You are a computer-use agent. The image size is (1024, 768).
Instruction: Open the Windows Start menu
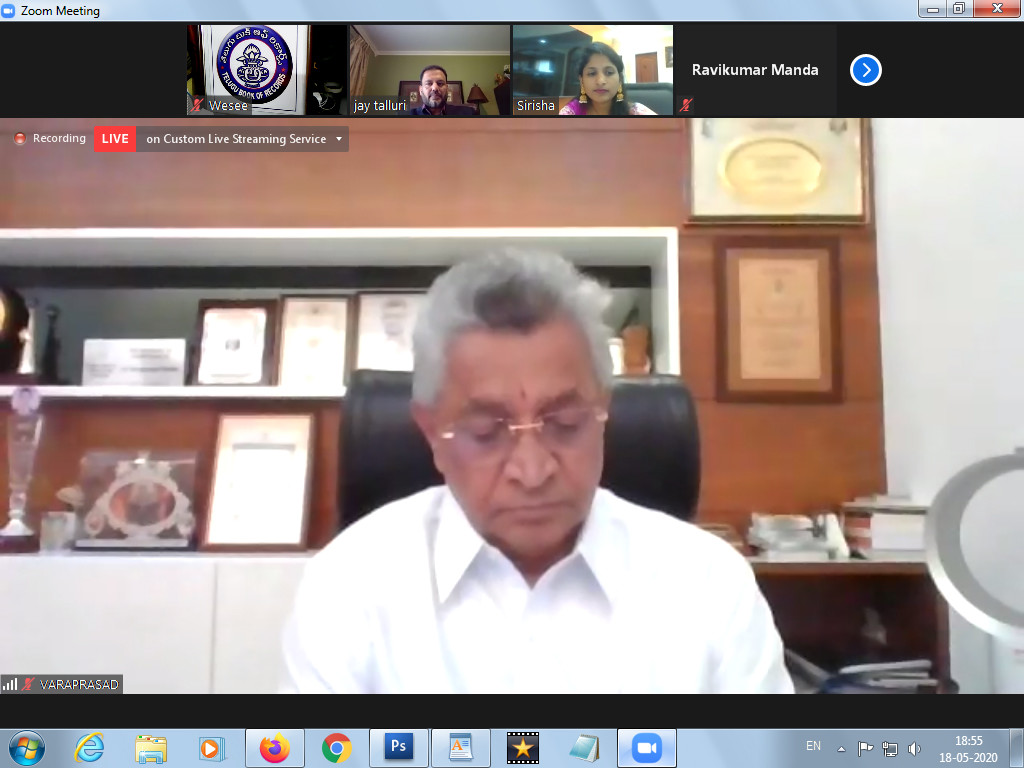[26, 747]
